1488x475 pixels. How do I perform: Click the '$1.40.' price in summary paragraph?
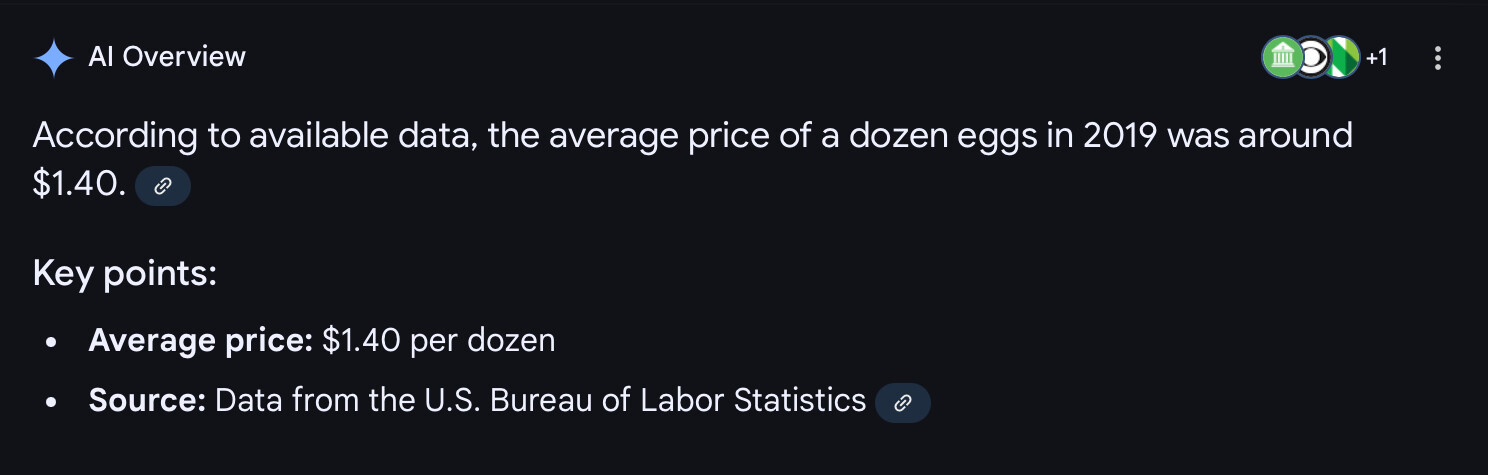coord(79,186)
